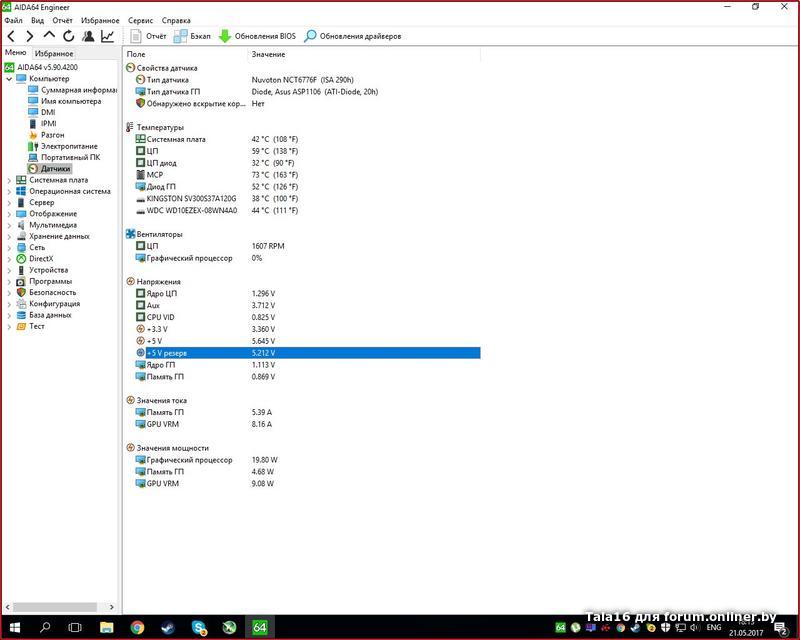Open Обновления BIOS from the toolbar
Viewport: 800px width, 640px height.
coord(257,36)
